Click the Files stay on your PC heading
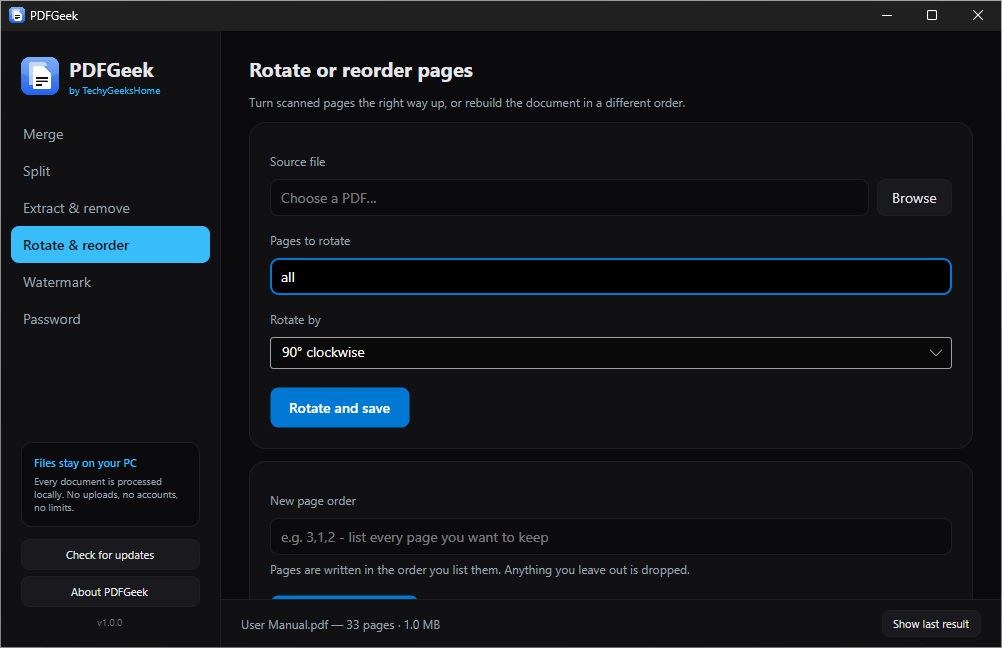 coord(85,463)
